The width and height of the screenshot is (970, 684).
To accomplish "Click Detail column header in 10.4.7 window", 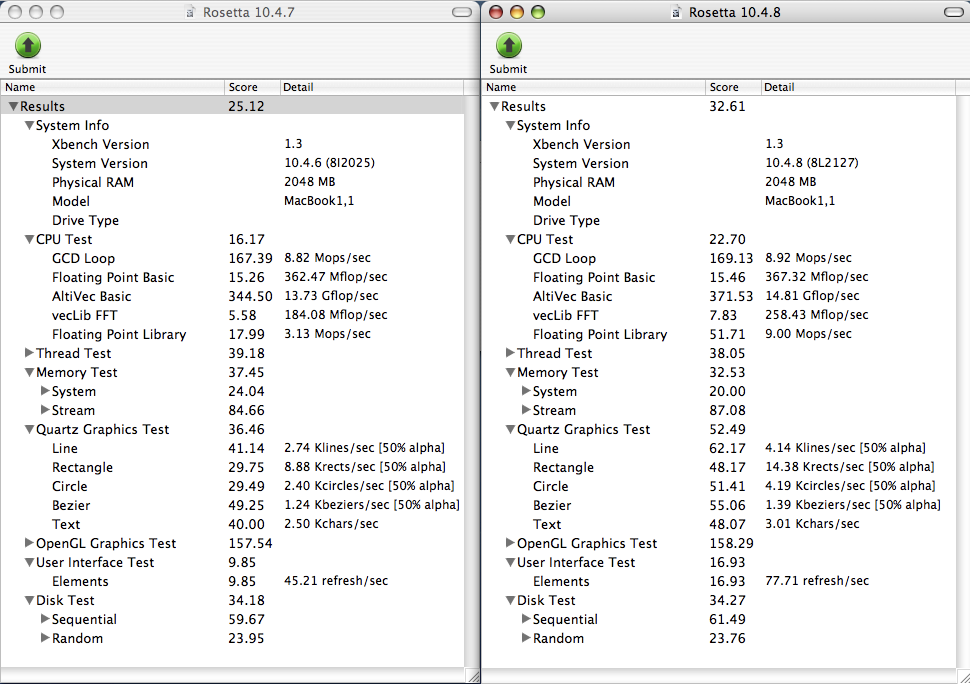I will tap(372, 87).
